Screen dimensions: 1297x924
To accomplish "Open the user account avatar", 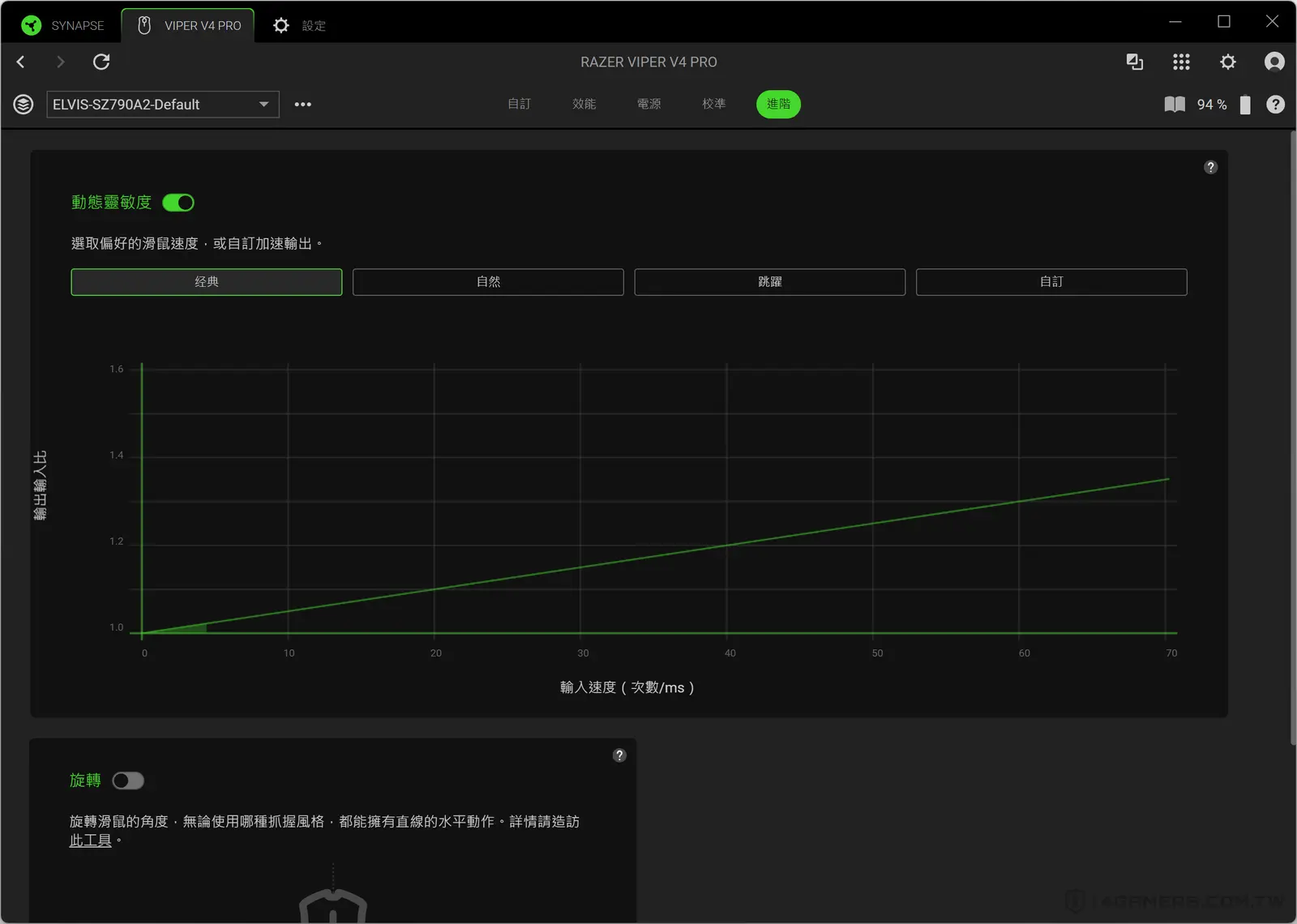I will point(1274,62).
